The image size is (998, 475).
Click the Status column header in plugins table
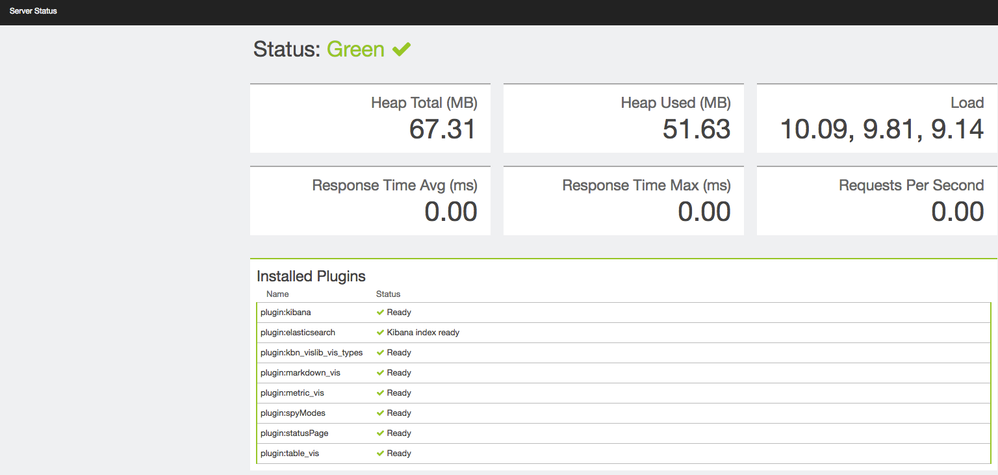click(388, 294)
